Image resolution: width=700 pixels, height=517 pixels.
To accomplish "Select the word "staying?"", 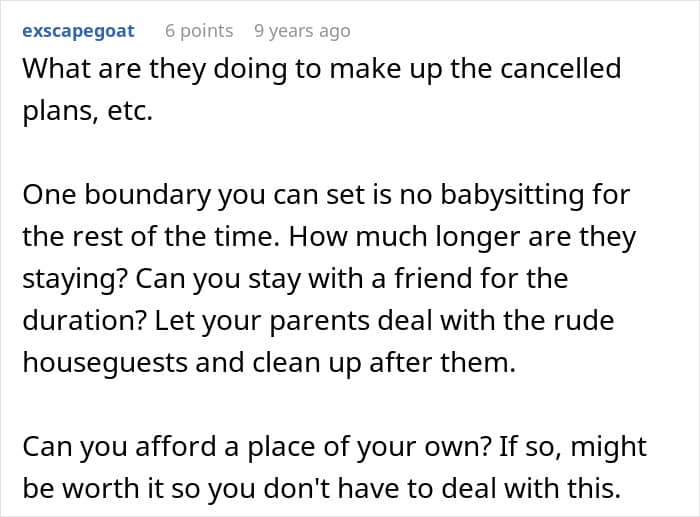I will click(x=75, y=279).
